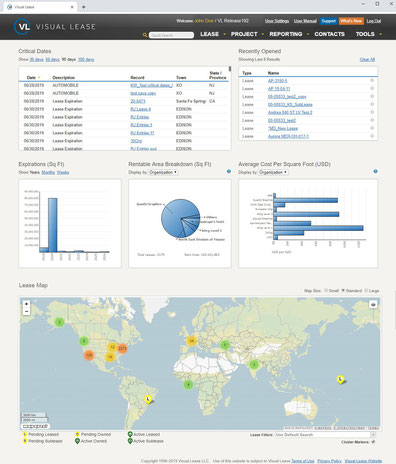Open the Privacy Policy link
The width and height of the screenshot is (396, 464).
click(x=329, y=461)
